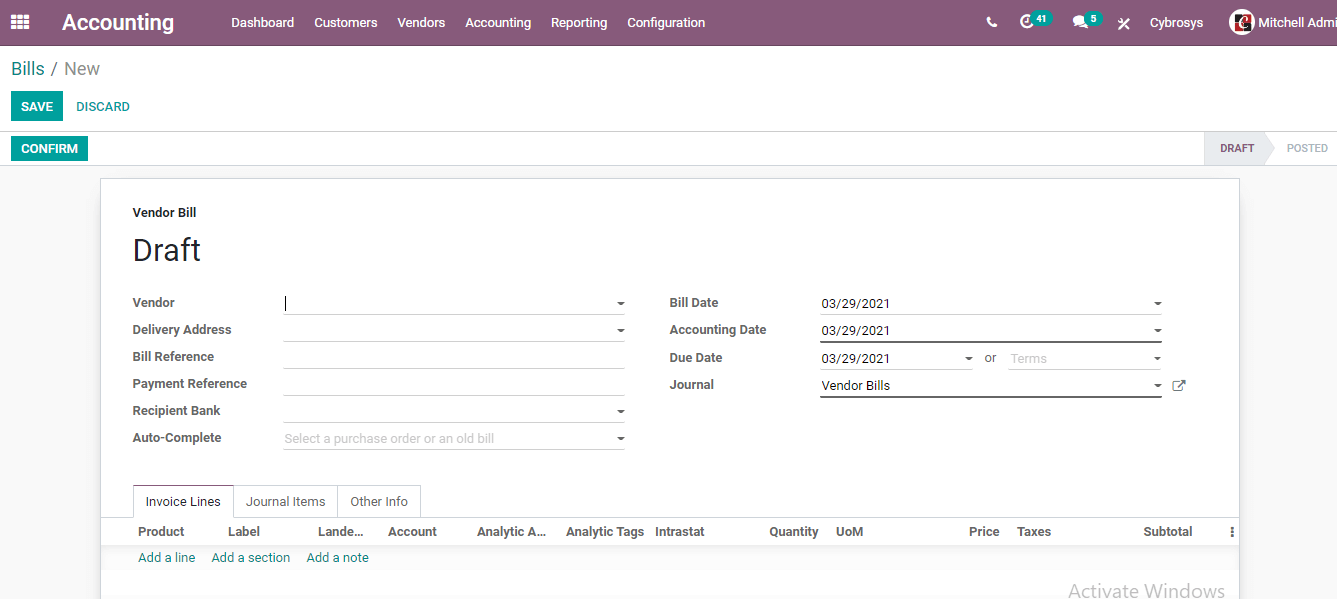Expand Delivery Address dropdown arrow
The height and width of the screenshot is (599, 1337).
(620, 330)
